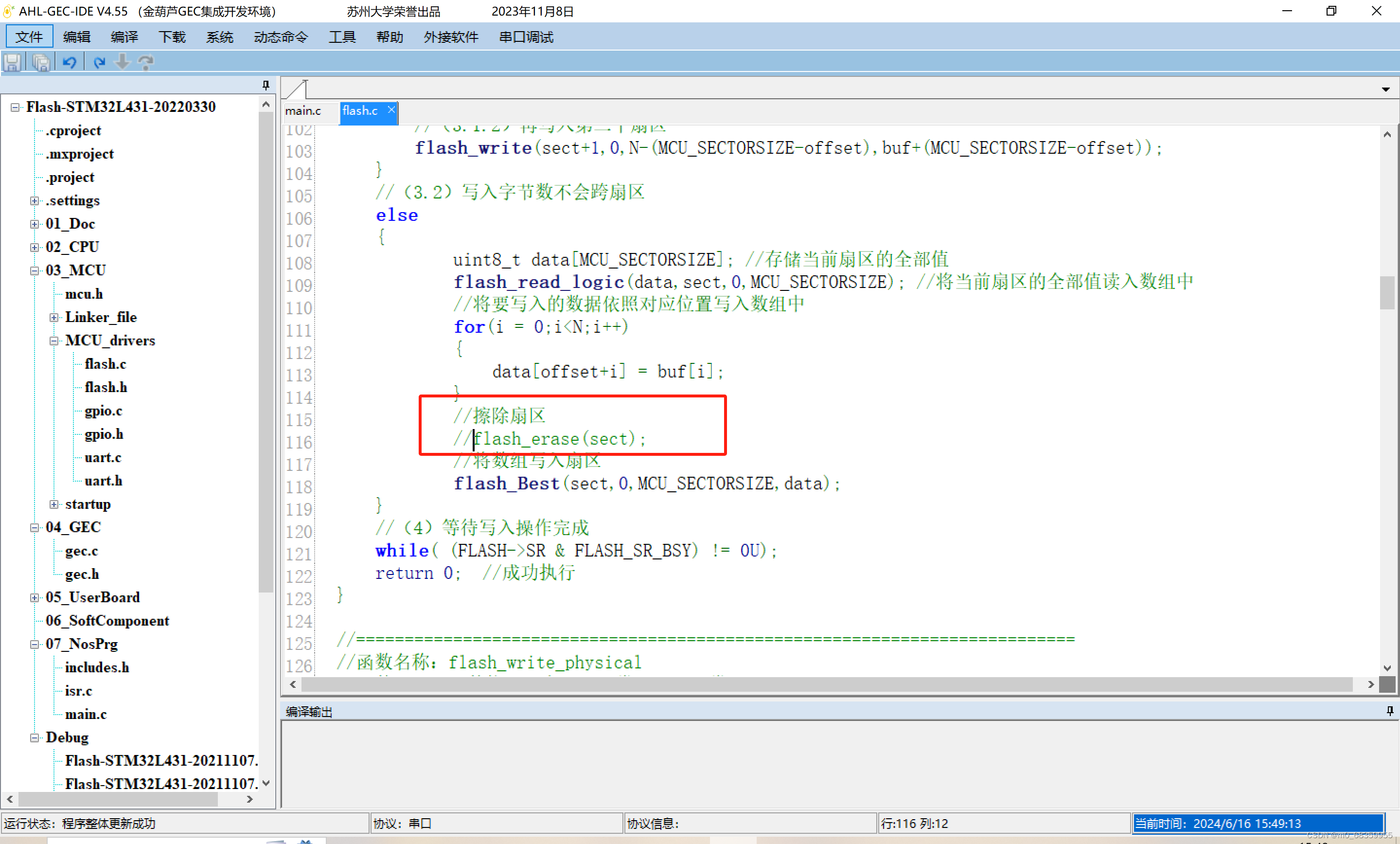Pin the 编译输出 output panel
1400x844 pixels.
[x=1390, y=711]
